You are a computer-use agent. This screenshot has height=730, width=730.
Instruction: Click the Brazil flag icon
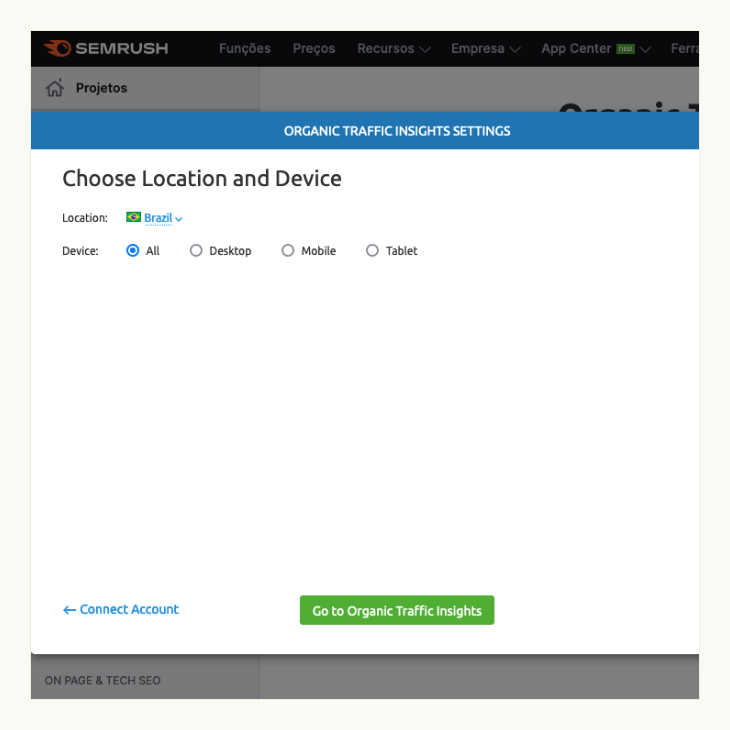(133, 217)
